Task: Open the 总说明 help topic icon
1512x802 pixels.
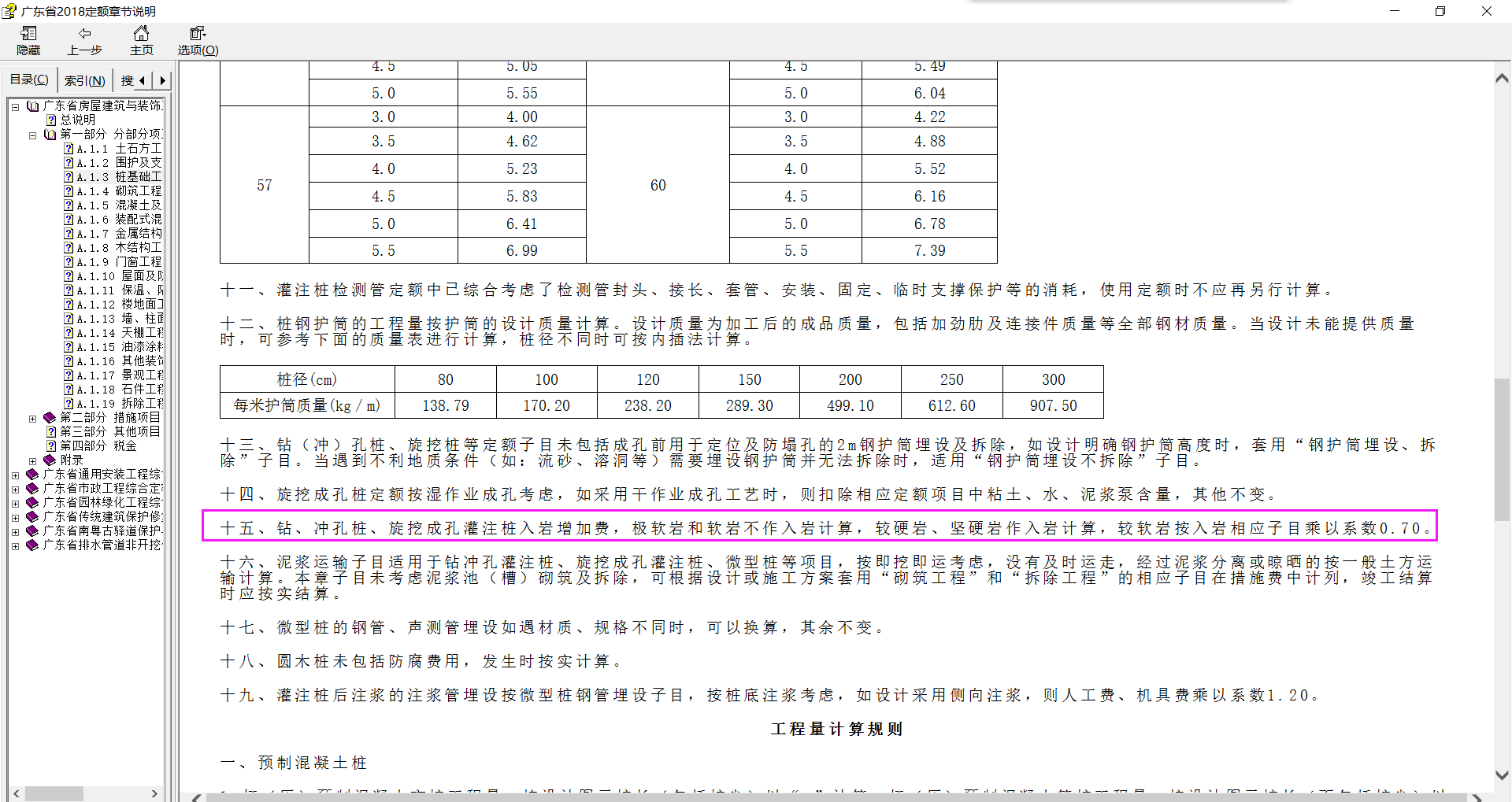Action: (50, 120)
